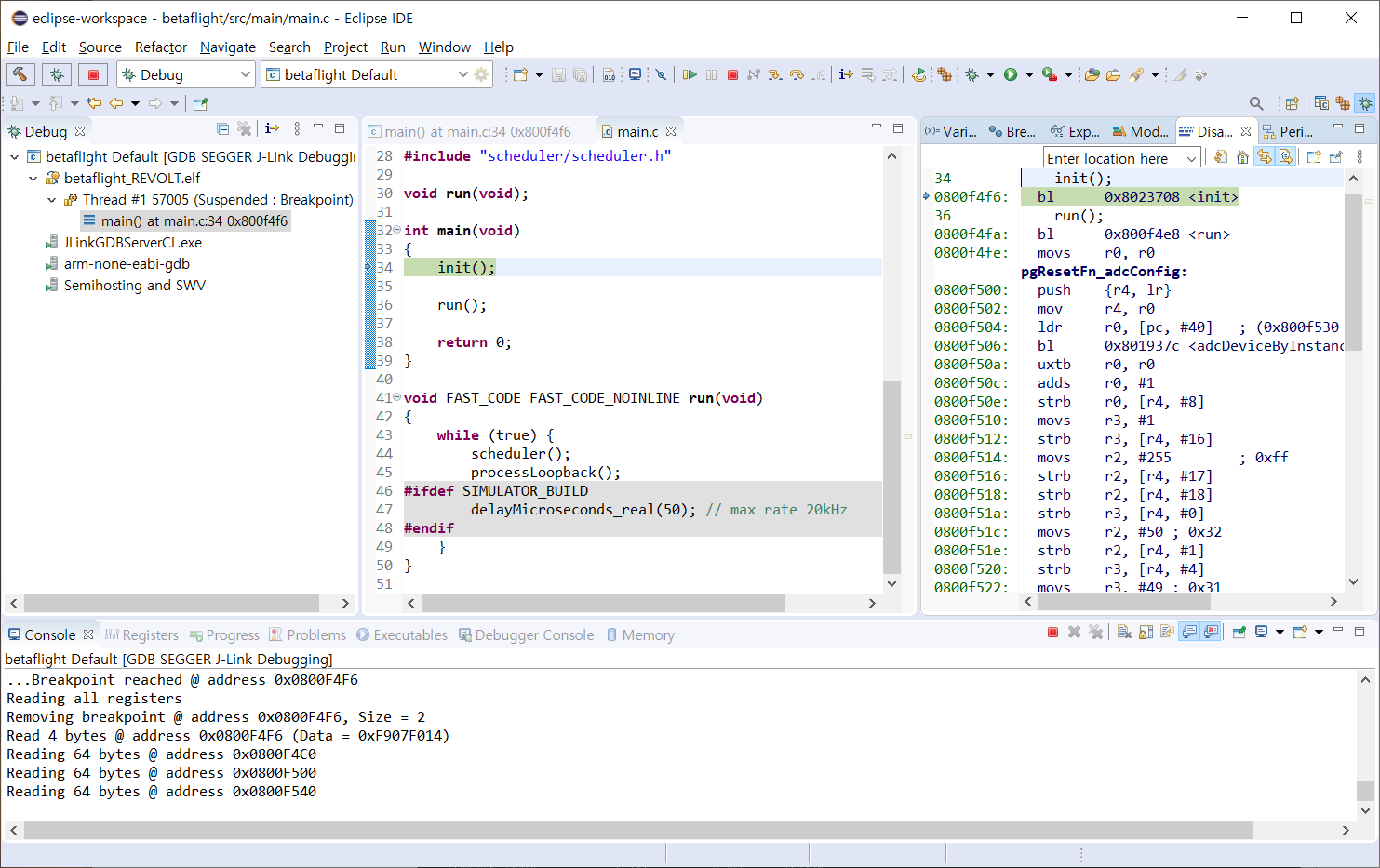The height and width of the screenshot is (868, 1380).
Task: Click the Step Over icon
Action: coord(797,74)
